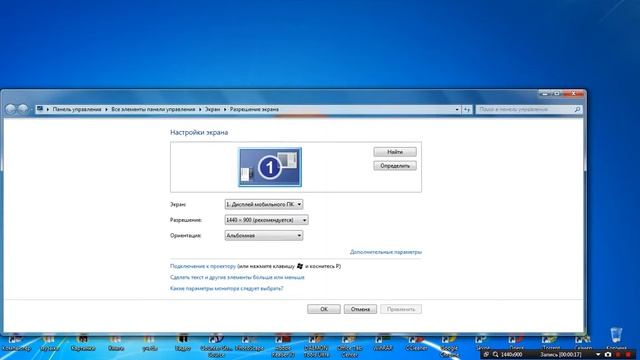Open the DAEMON Tools desktop shortcut
The width and height of the screenshot is (640, 360).
[316, 347]
